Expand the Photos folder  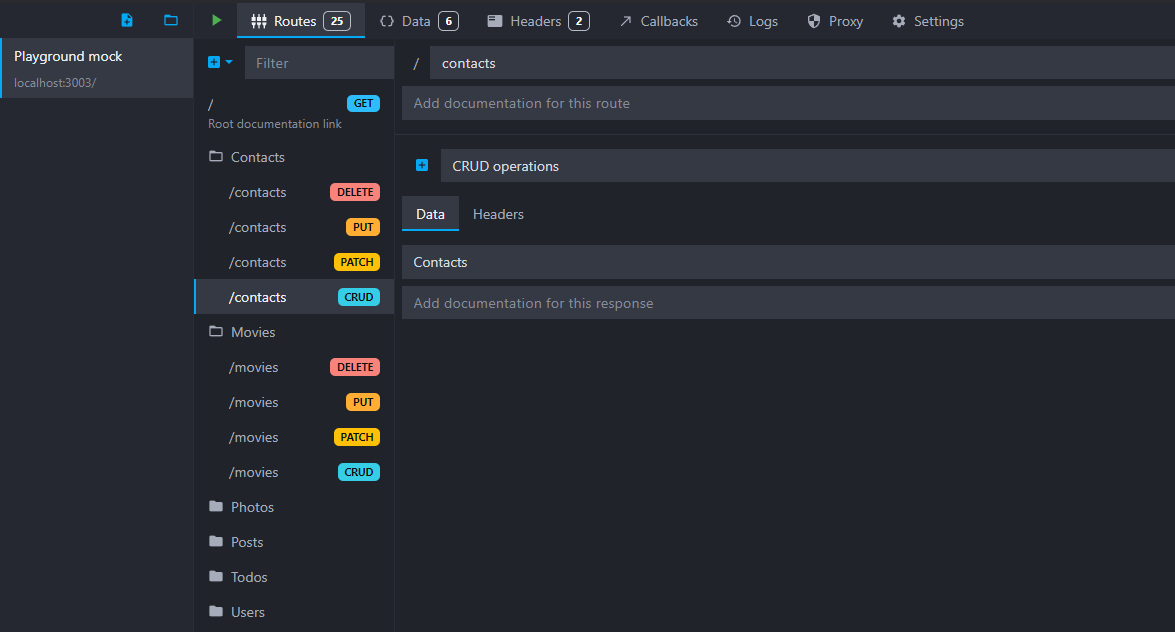point(252,507)
